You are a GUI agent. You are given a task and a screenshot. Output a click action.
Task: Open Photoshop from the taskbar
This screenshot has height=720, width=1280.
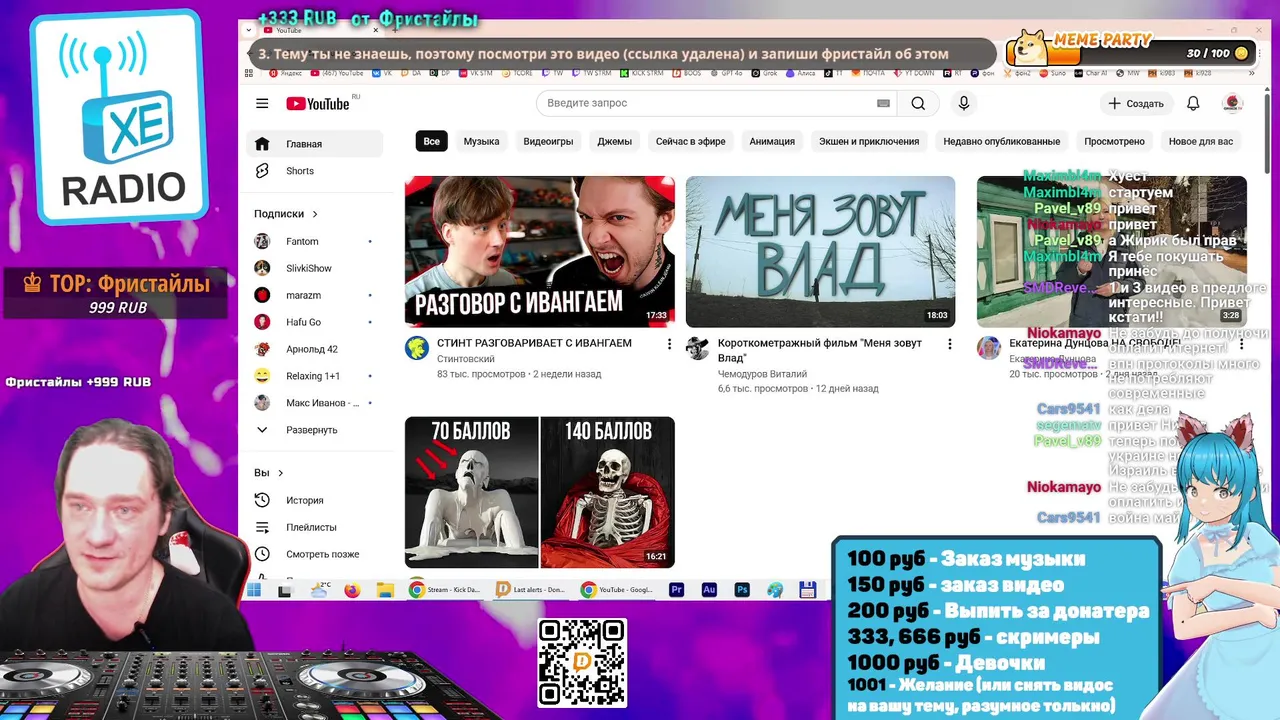[742, 590]
